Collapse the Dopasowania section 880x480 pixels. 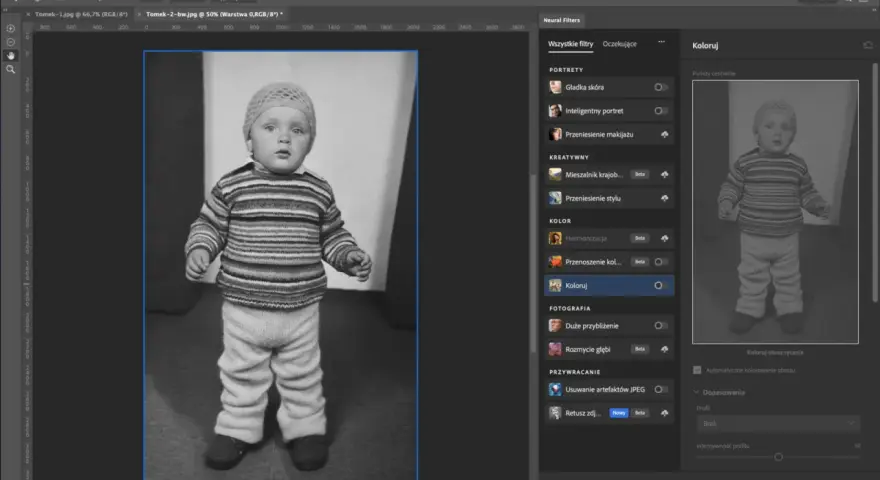[696, 392]
